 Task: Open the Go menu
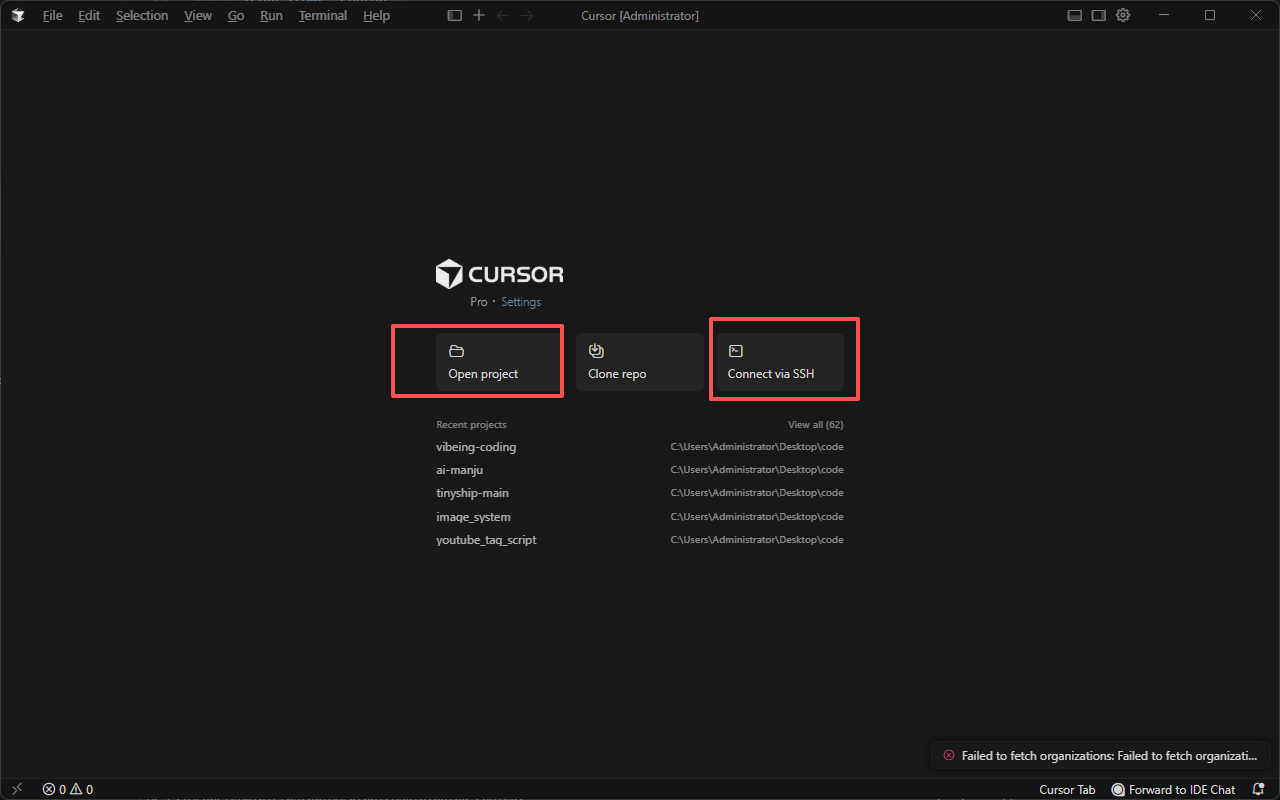point(236,15)
